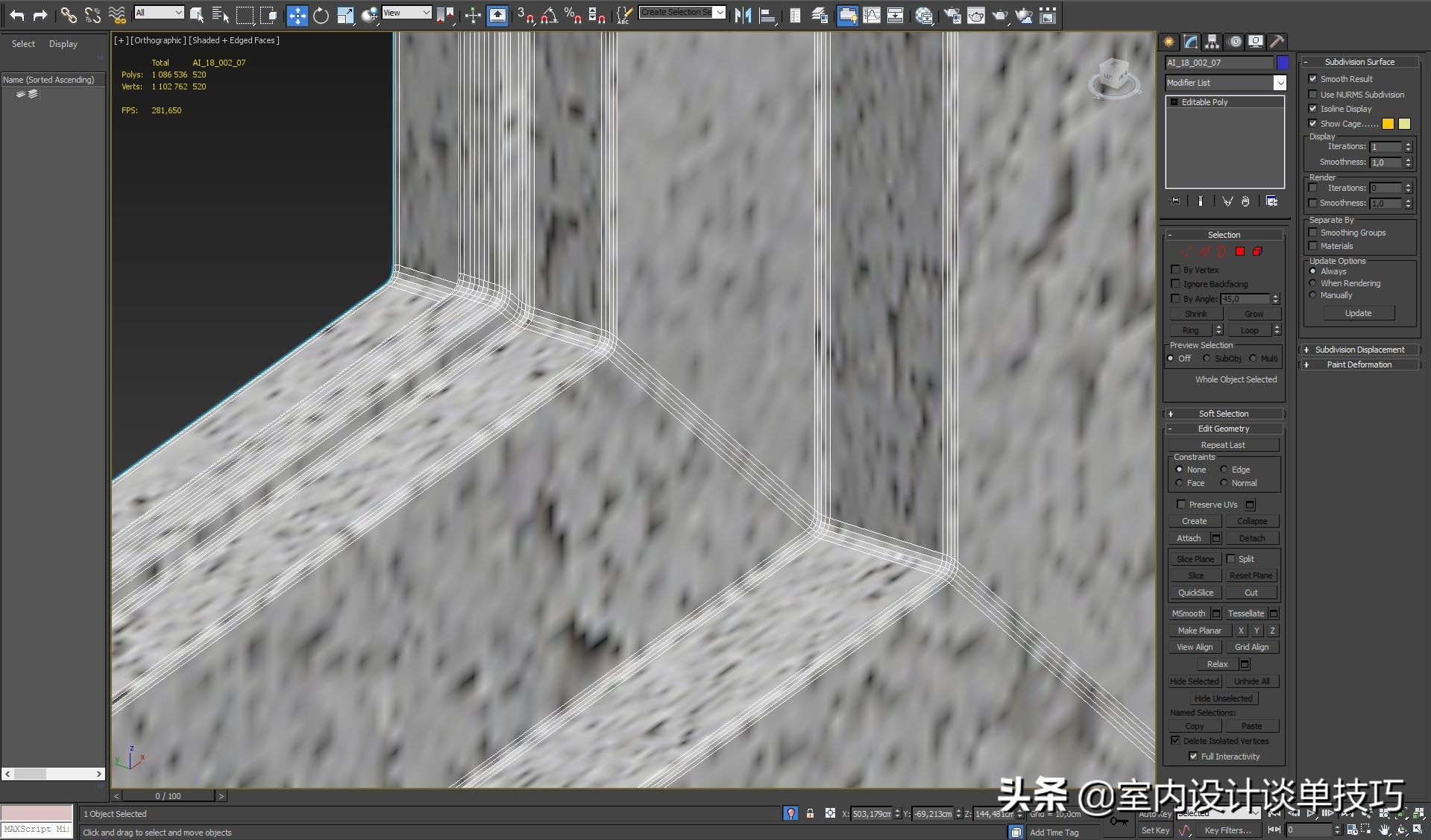Open the Orthographic viewport label menu
Screen dimensions: 1431x840
pyautogui.click(x=157, y=40)
